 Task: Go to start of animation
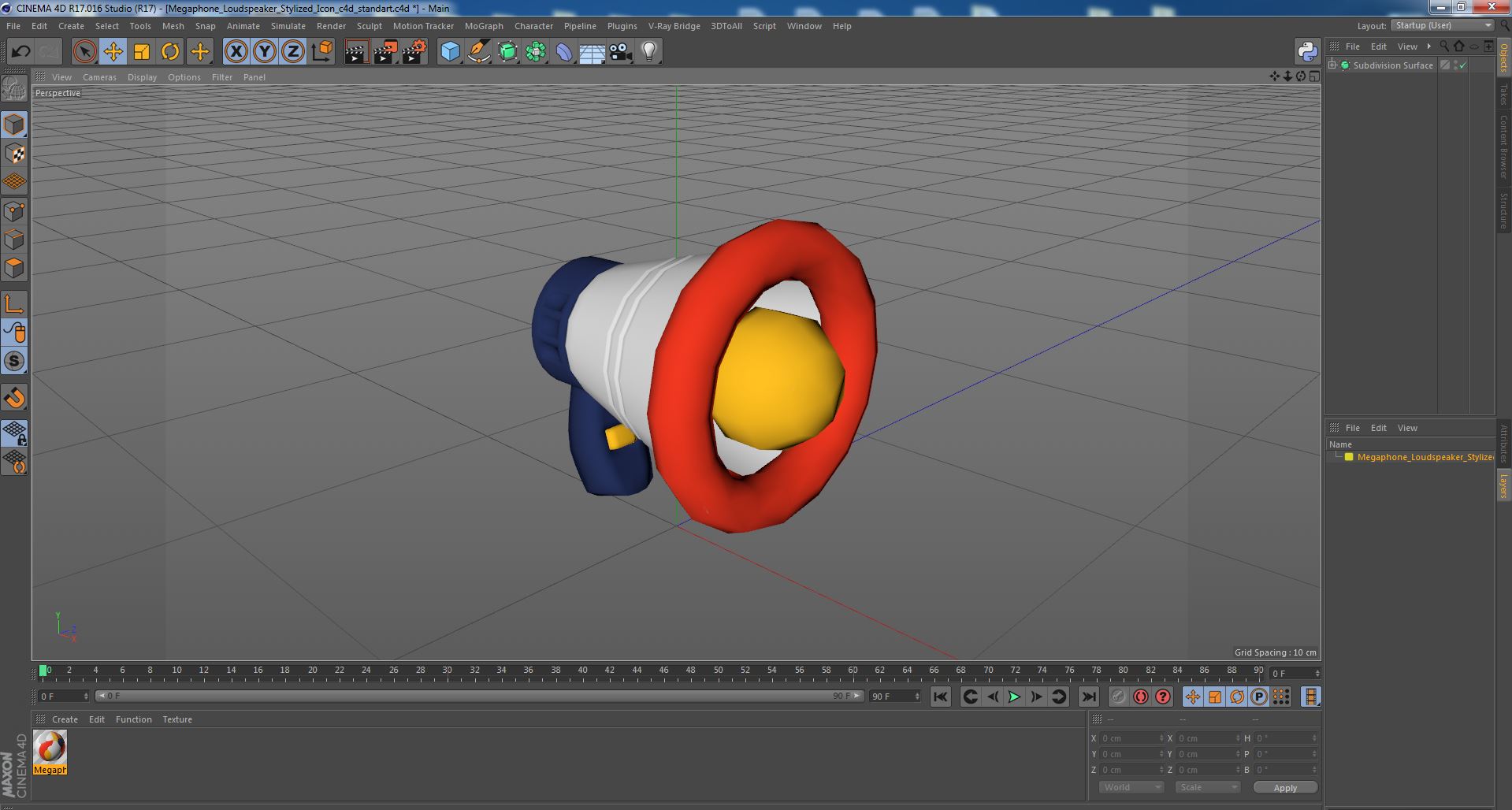(x=940, y=697)
